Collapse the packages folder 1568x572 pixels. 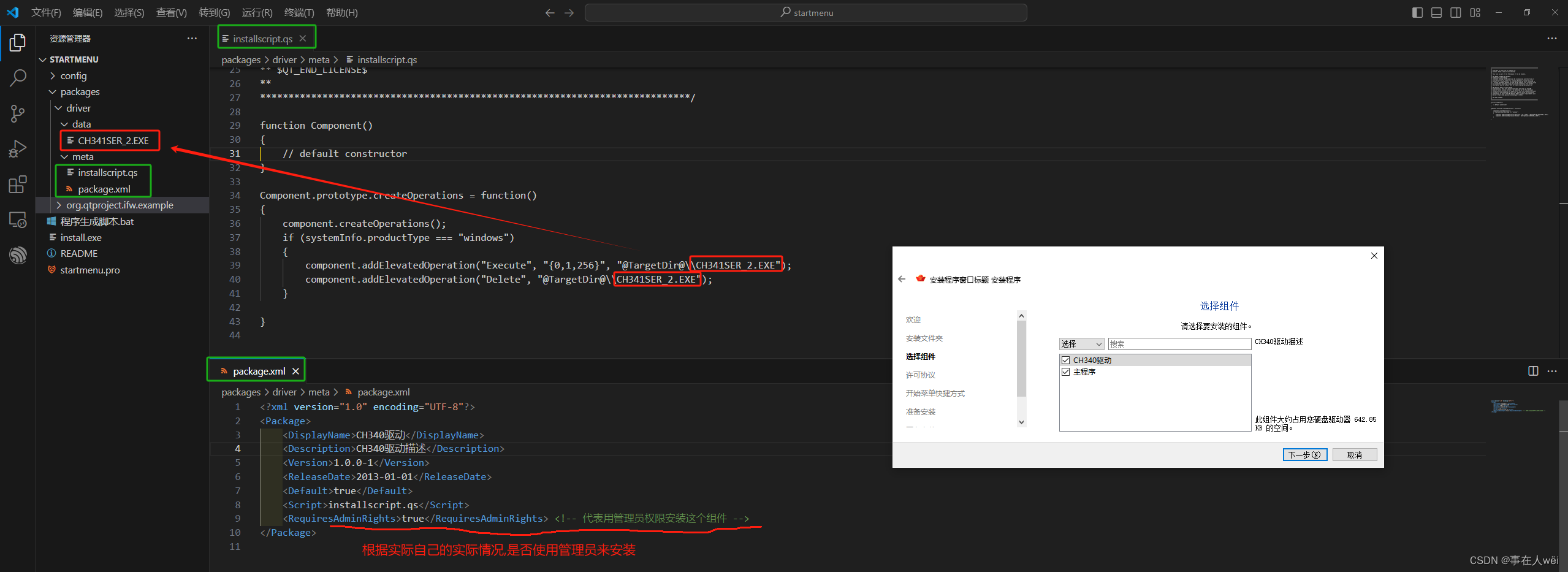[x=53, y=92]
